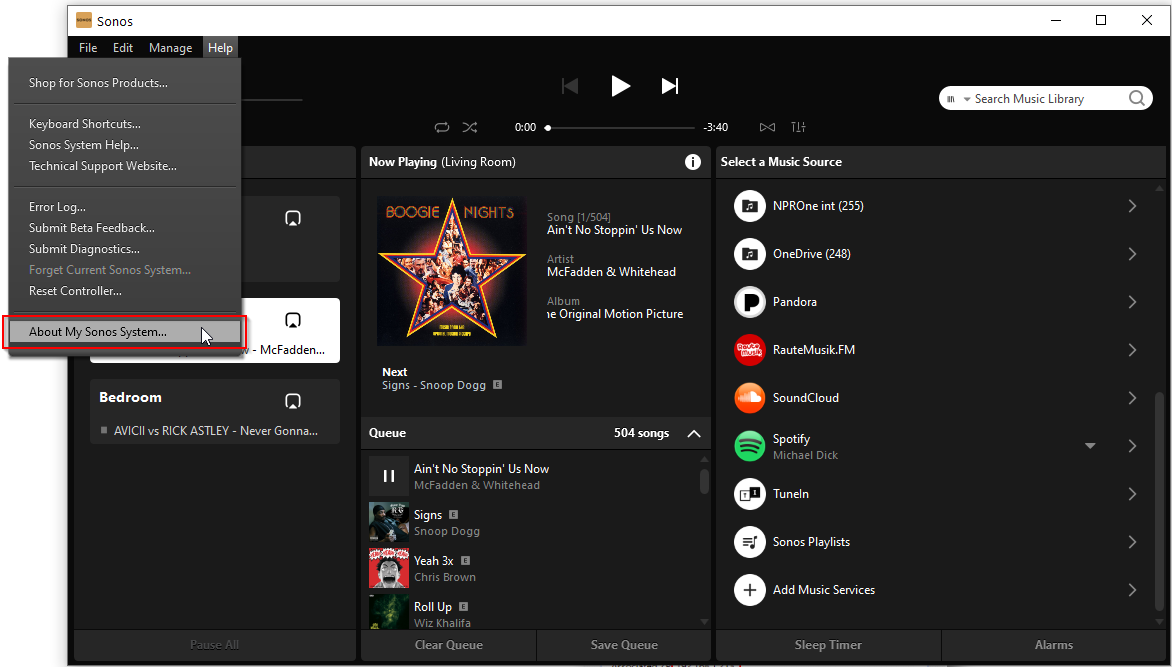Screen dimensions: 1172x667
Task: Collapse the Queue with the chevron
Action: pos(694,434)
